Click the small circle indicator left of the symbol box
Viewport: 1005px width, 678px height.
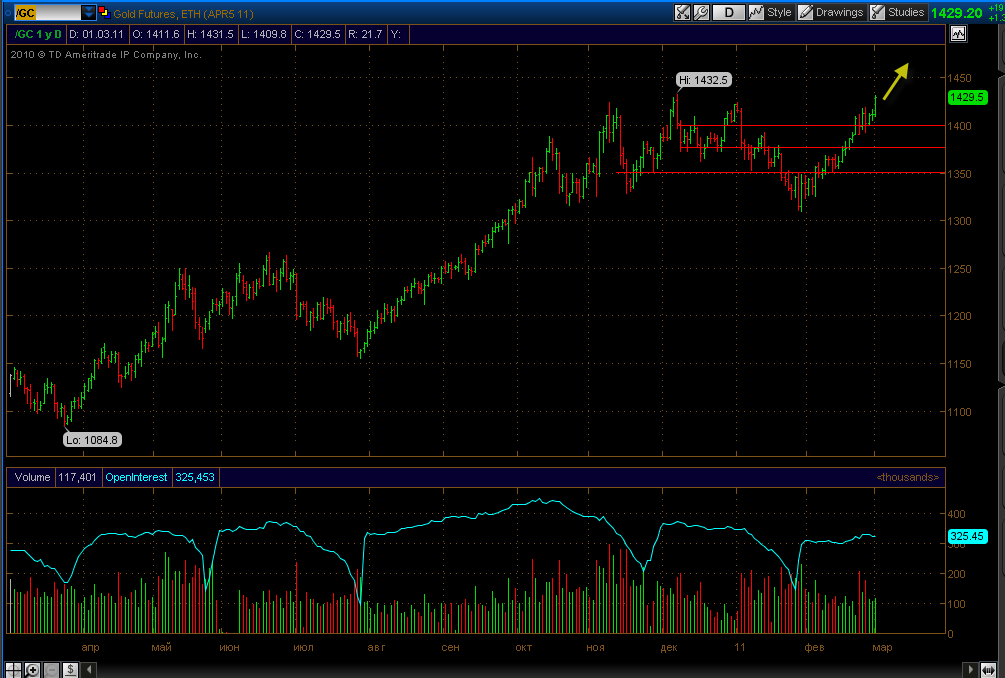coord(8,13)
